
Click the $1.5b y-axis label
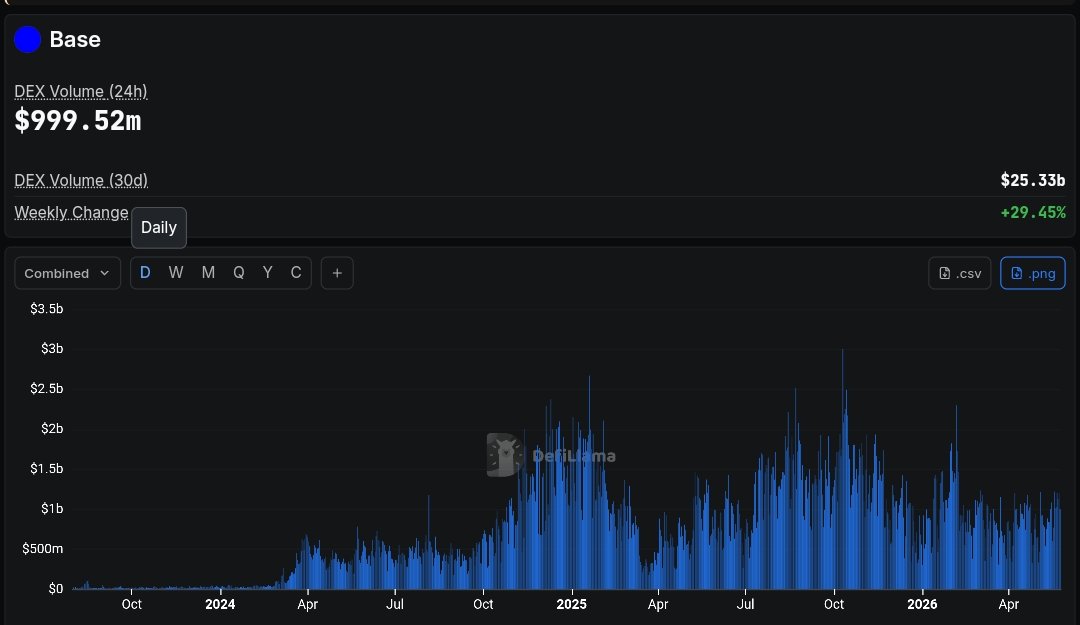(x=46, y=469)
